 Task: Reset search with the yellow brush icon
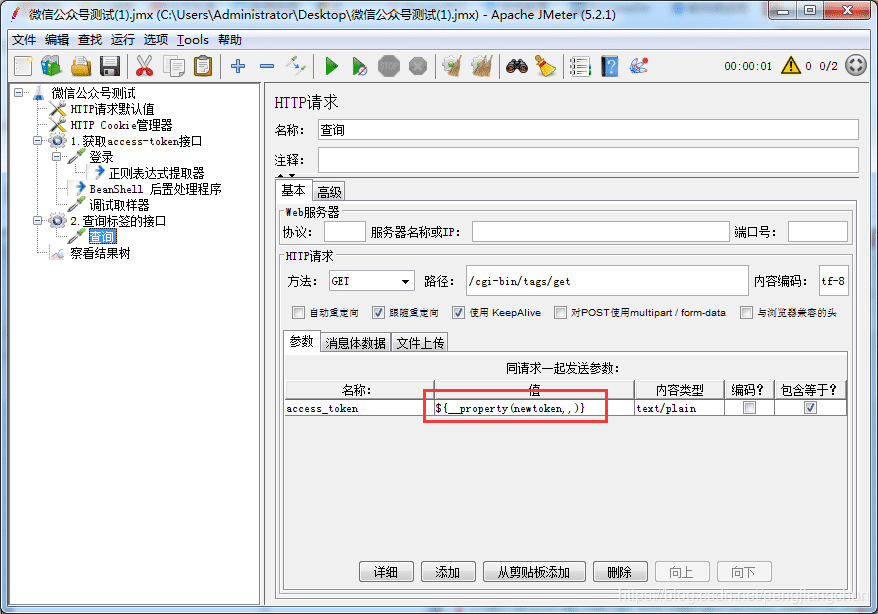545,66
